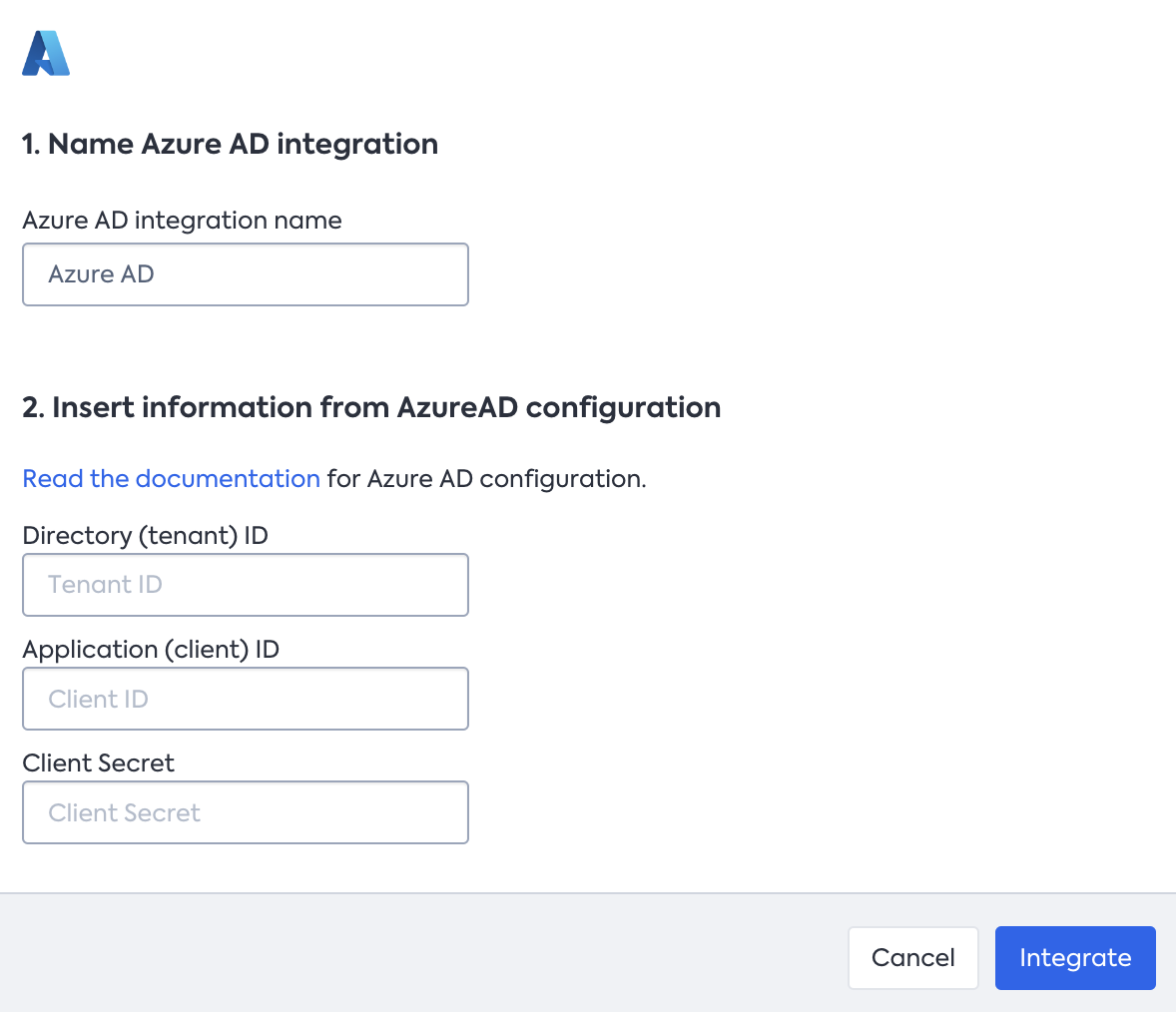Click the 'Tenant ID' placeholder text
1176x1012 pixels.
[105, 585]
